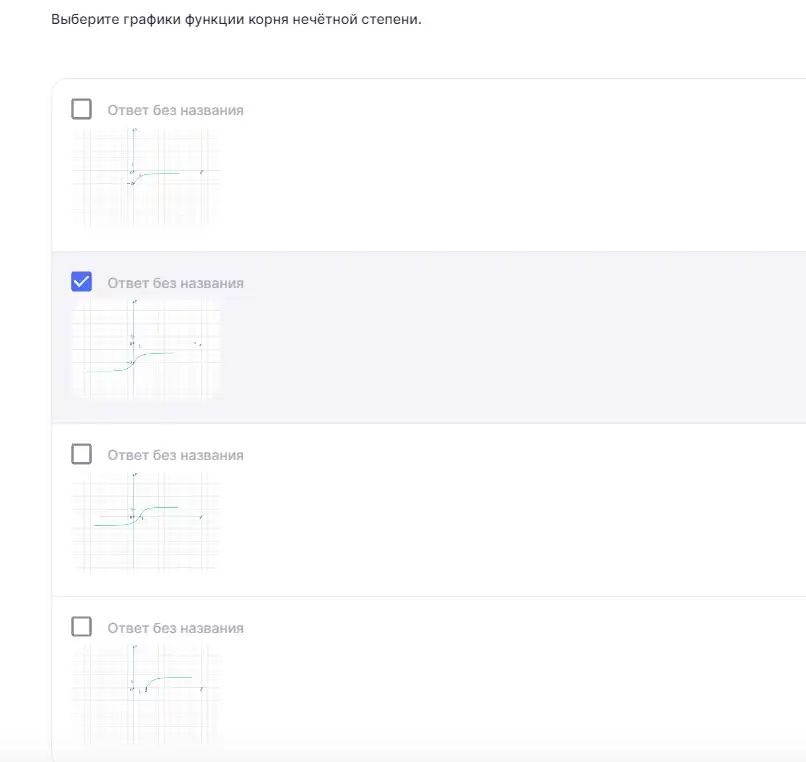This screenshot has width=806, height=762.
Task: Click the highlighted gray second answer row
Action: [429, 338]
